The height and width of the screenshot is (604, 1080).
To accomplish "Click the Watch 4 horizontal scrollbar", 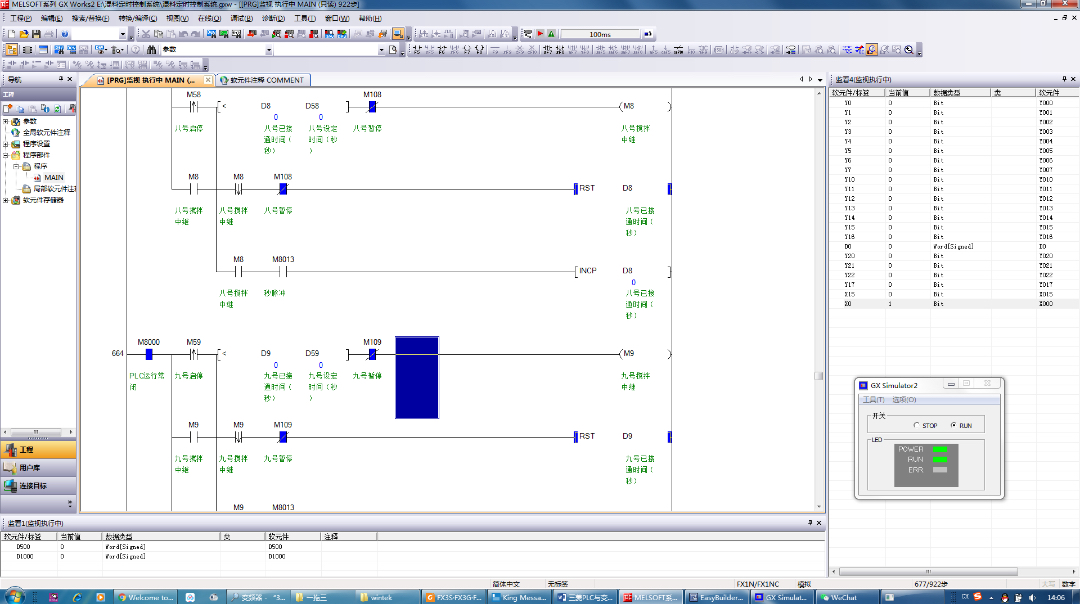I will click(x=928, y=572).
